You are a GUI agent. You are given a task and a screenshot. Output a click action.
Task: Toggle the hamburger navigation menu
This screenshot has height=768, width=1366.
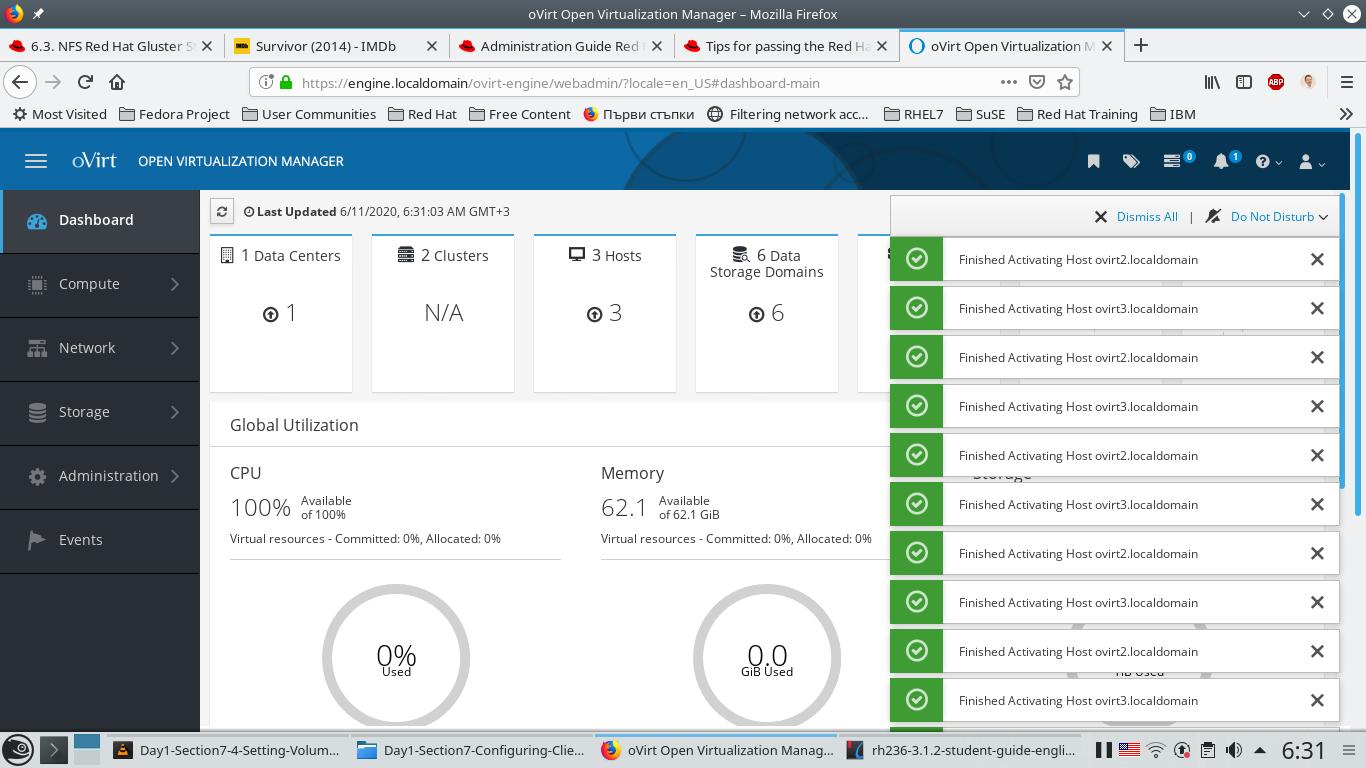36,161
